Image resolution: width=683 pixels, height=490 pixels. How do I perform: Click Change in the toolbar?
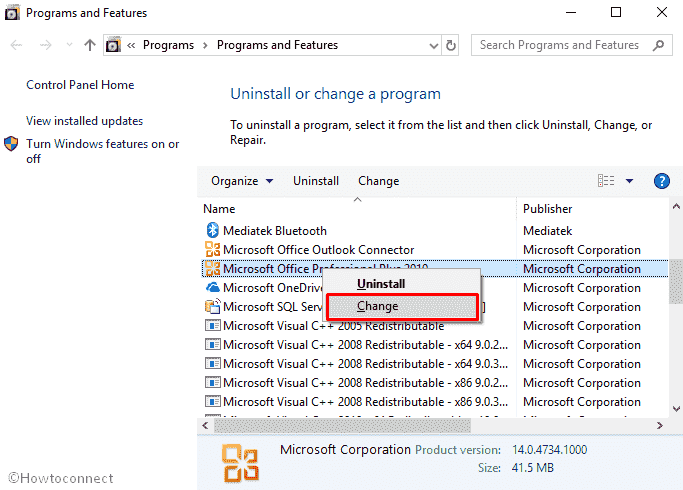(379, 181)
